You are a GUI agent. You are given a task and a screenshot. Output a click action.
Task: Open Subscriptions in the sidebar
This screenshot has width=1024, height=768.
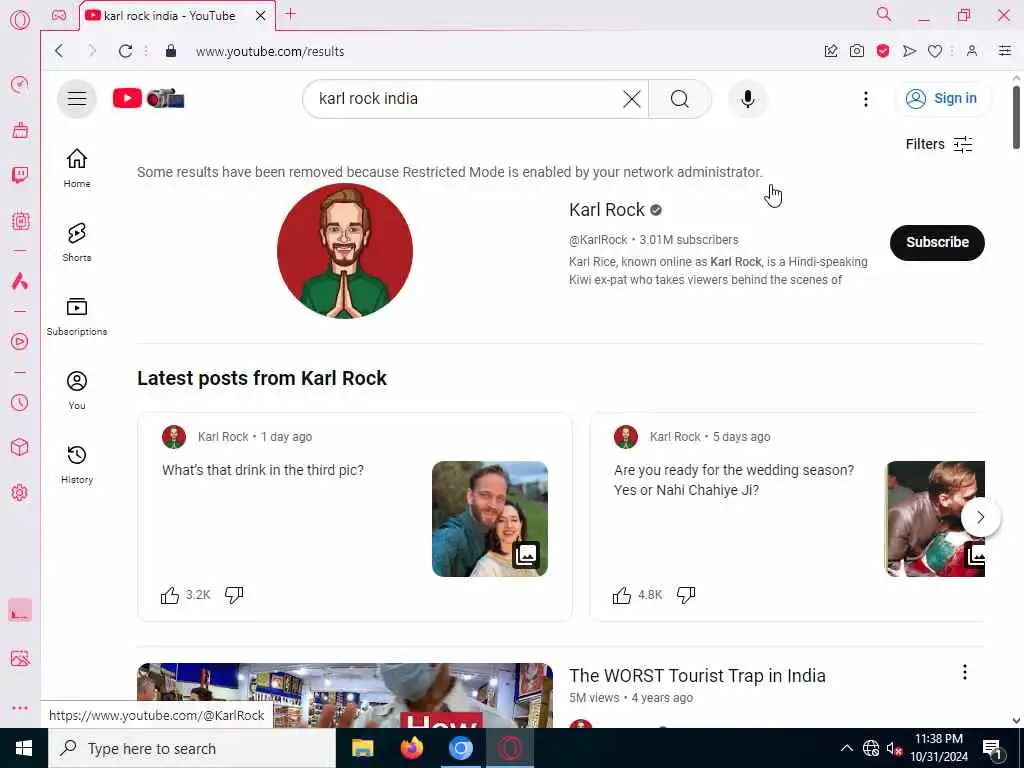pos(77,317)
